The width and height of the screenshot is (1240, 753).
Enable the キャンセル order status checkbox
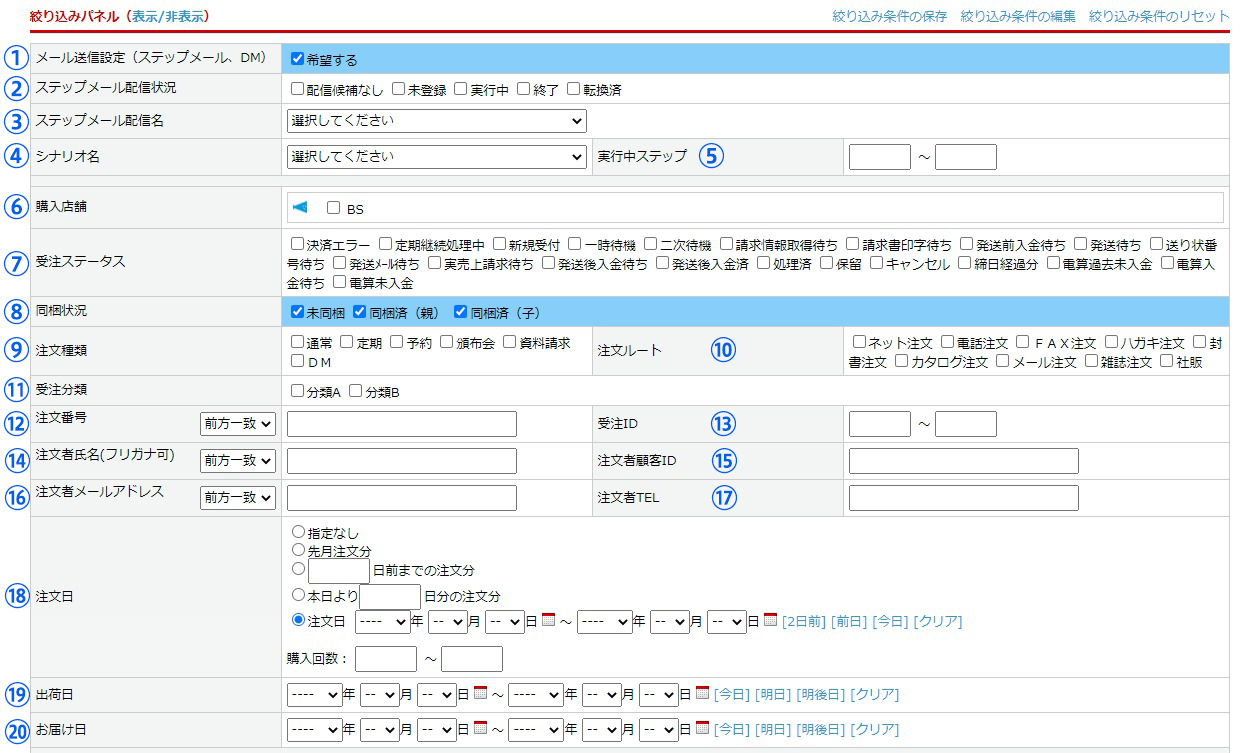876,264
